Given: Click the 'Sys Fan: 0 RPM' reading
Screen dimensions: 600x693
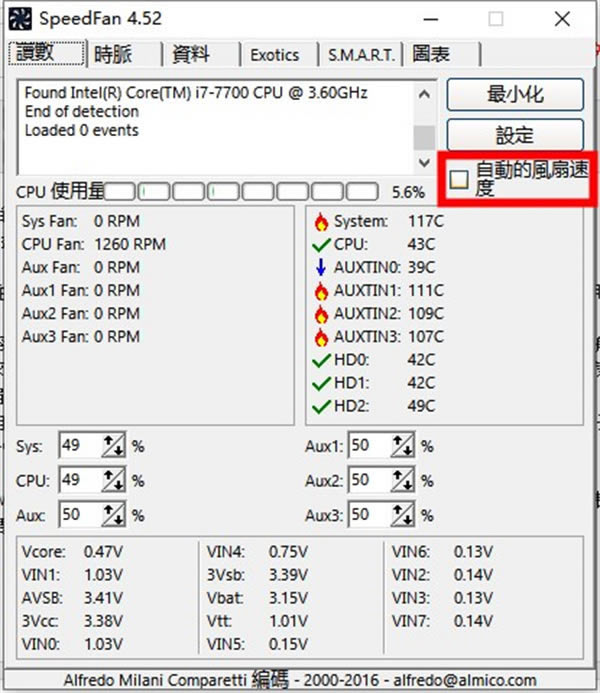Looking at the screenshot, I should coord(81,221).
